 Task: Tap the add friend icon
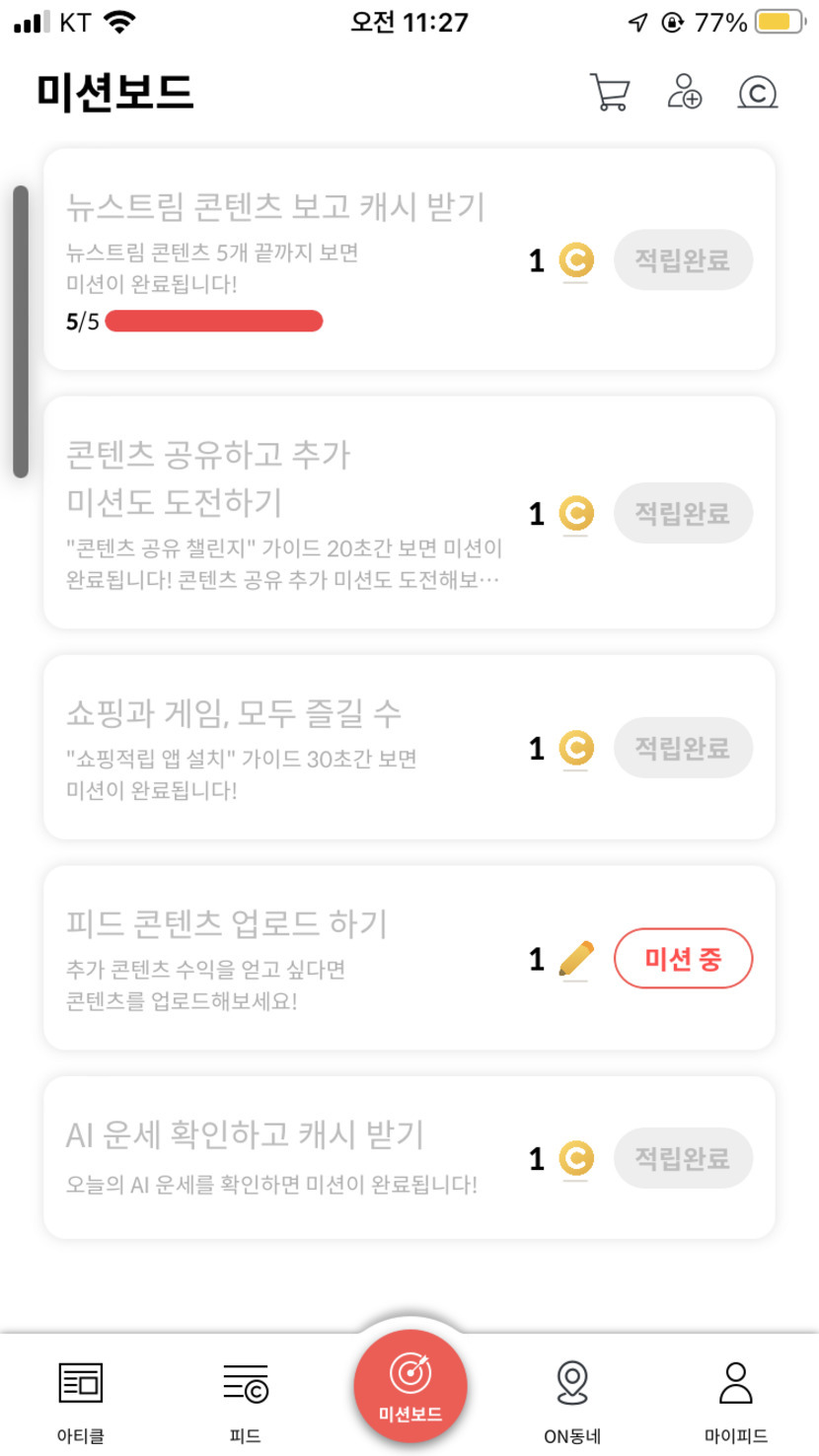click(x=684, y=92)
